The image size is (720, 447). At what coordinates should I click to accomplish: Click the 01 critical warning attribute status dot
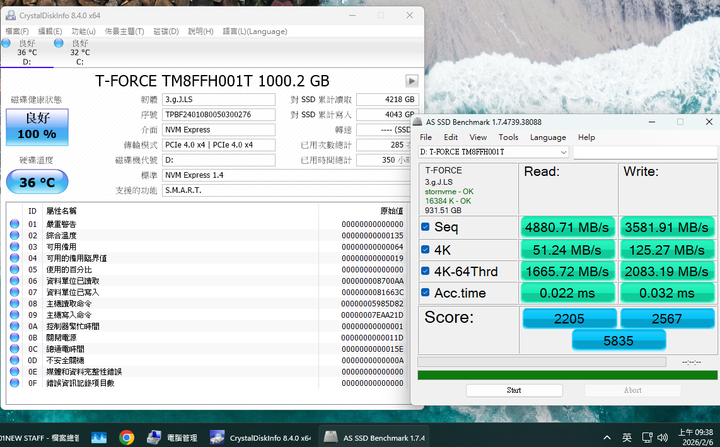pyautogui.click(x=14, y=225)
